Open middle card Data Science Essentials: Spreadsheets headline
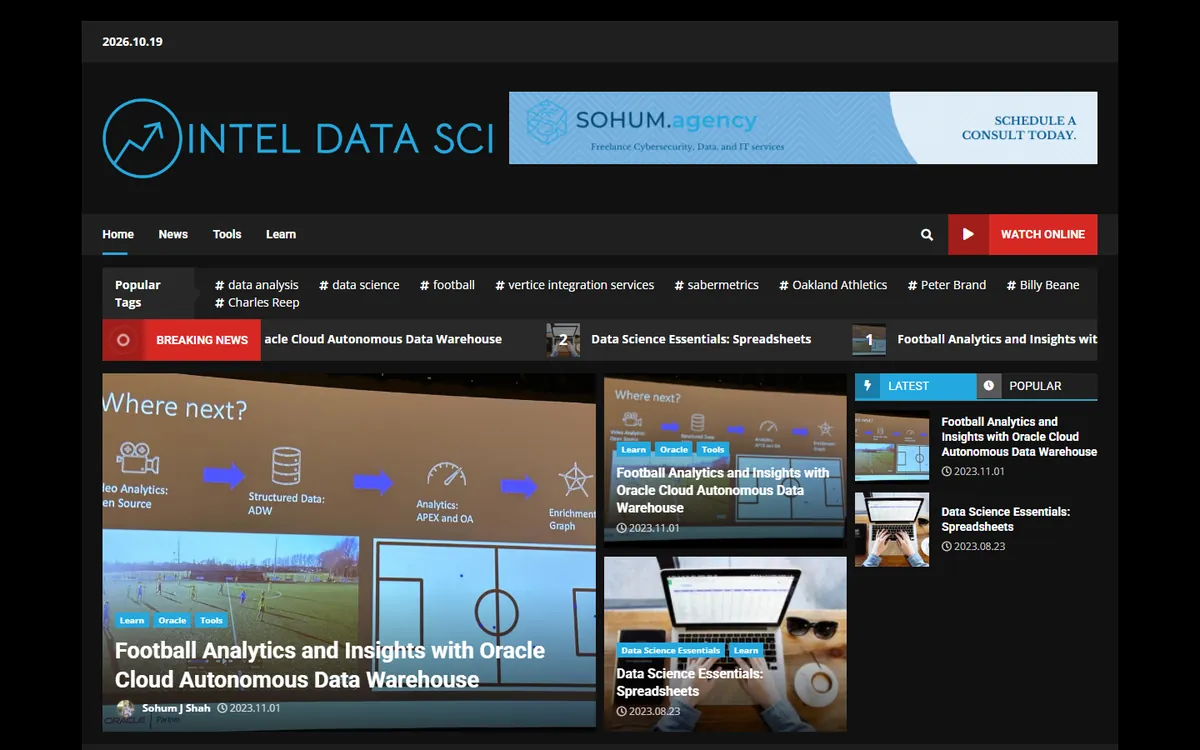Image resolution: width=1200 pixels, height=750 pixels. coord(690,683)
